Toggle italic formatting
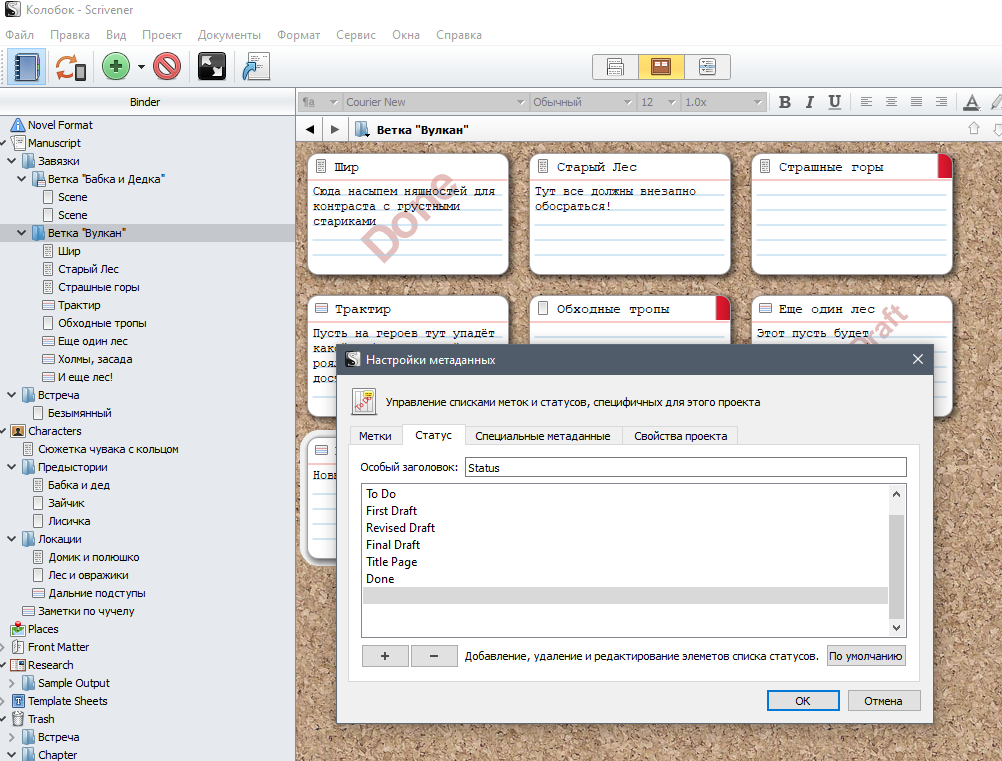The width and height of the screenshot is (1002, 761). pyautogui.click(x=809, y=102)
